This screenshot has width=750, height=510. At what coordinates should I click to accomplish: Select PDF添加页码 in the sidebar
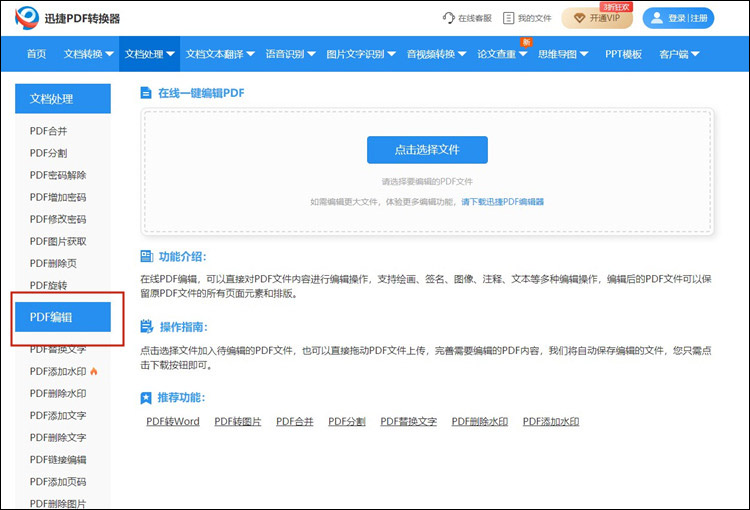point(58,481)
